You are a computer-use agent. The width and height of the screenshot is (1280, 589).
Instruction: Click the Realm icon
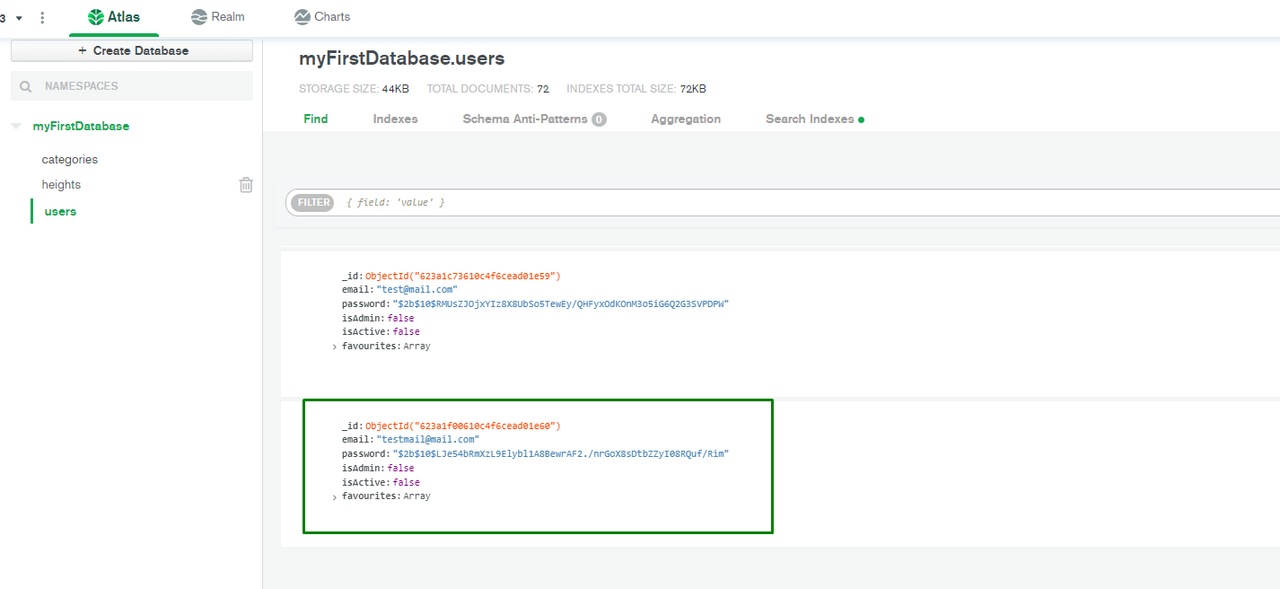(x=199, y=17)
